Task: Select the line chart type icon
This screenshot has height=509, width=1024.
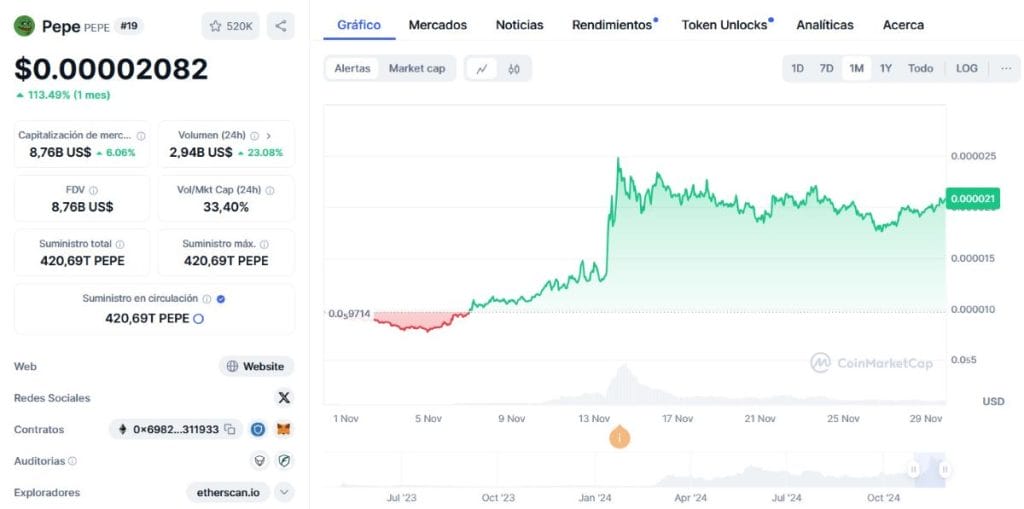Action: click(x=482, y=69)
